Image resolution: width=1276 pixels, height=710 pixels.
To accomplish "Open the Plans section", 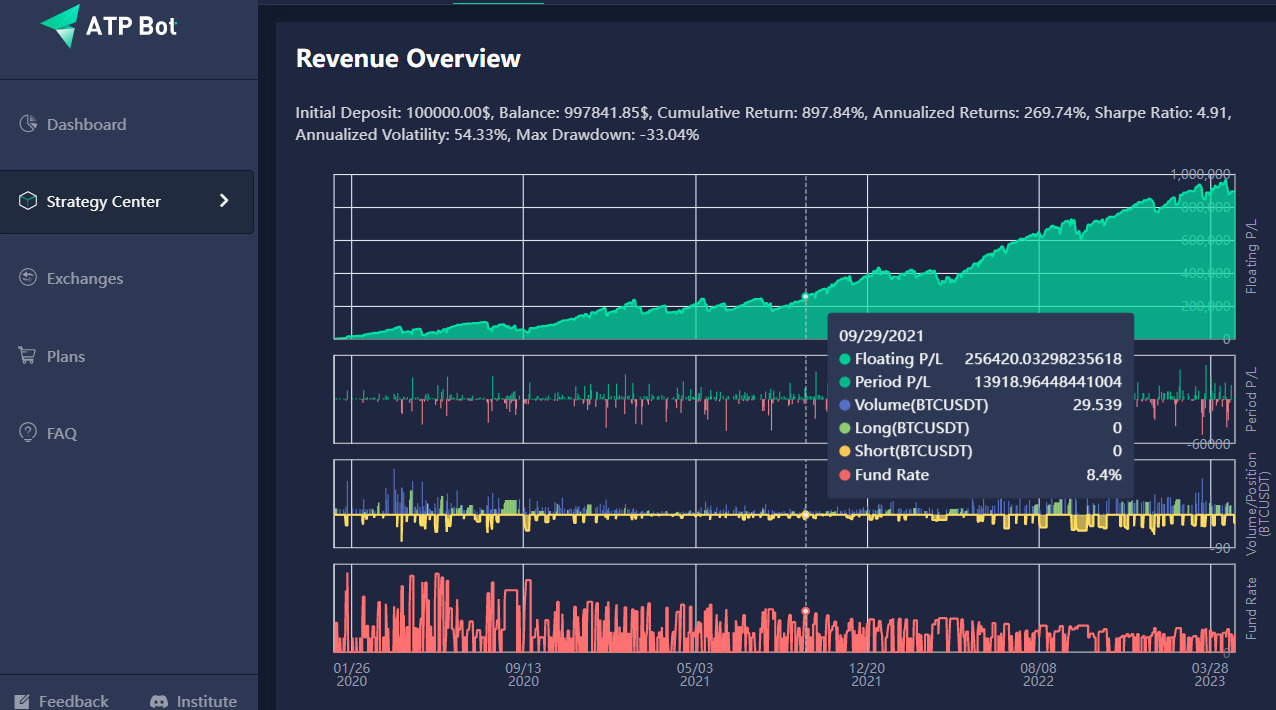I will (x=66, y=356).
